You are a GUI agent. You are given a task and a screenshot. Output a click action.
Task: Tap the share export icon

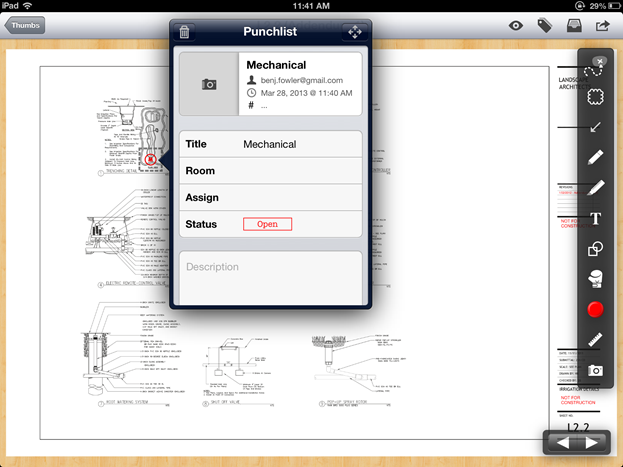click(x=603, y=26)
